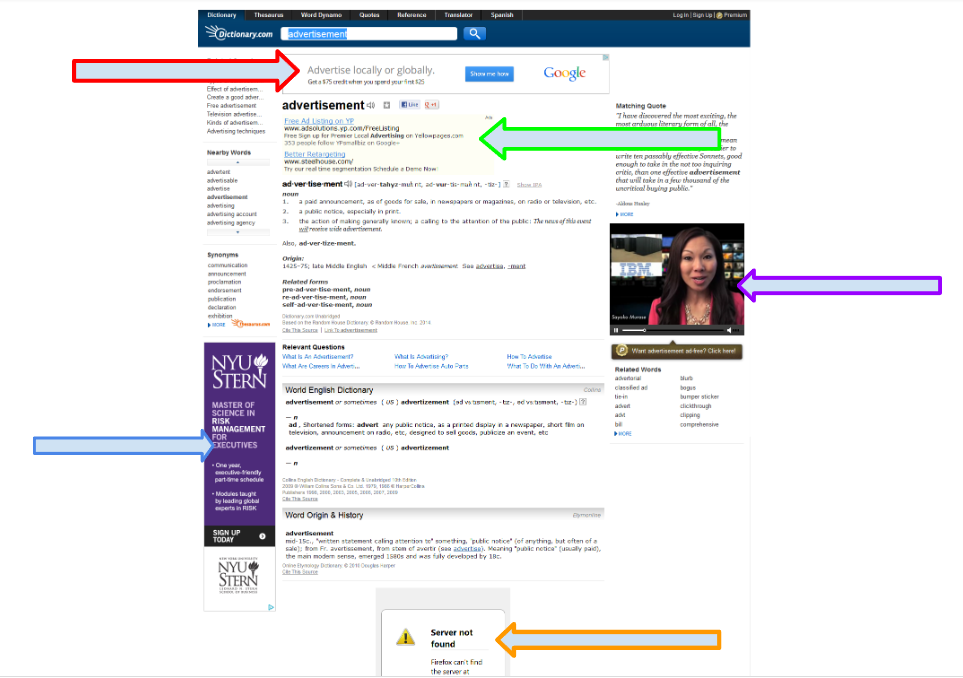
Task: Click the Google +1 button
Action: click(x=431, y=105)
